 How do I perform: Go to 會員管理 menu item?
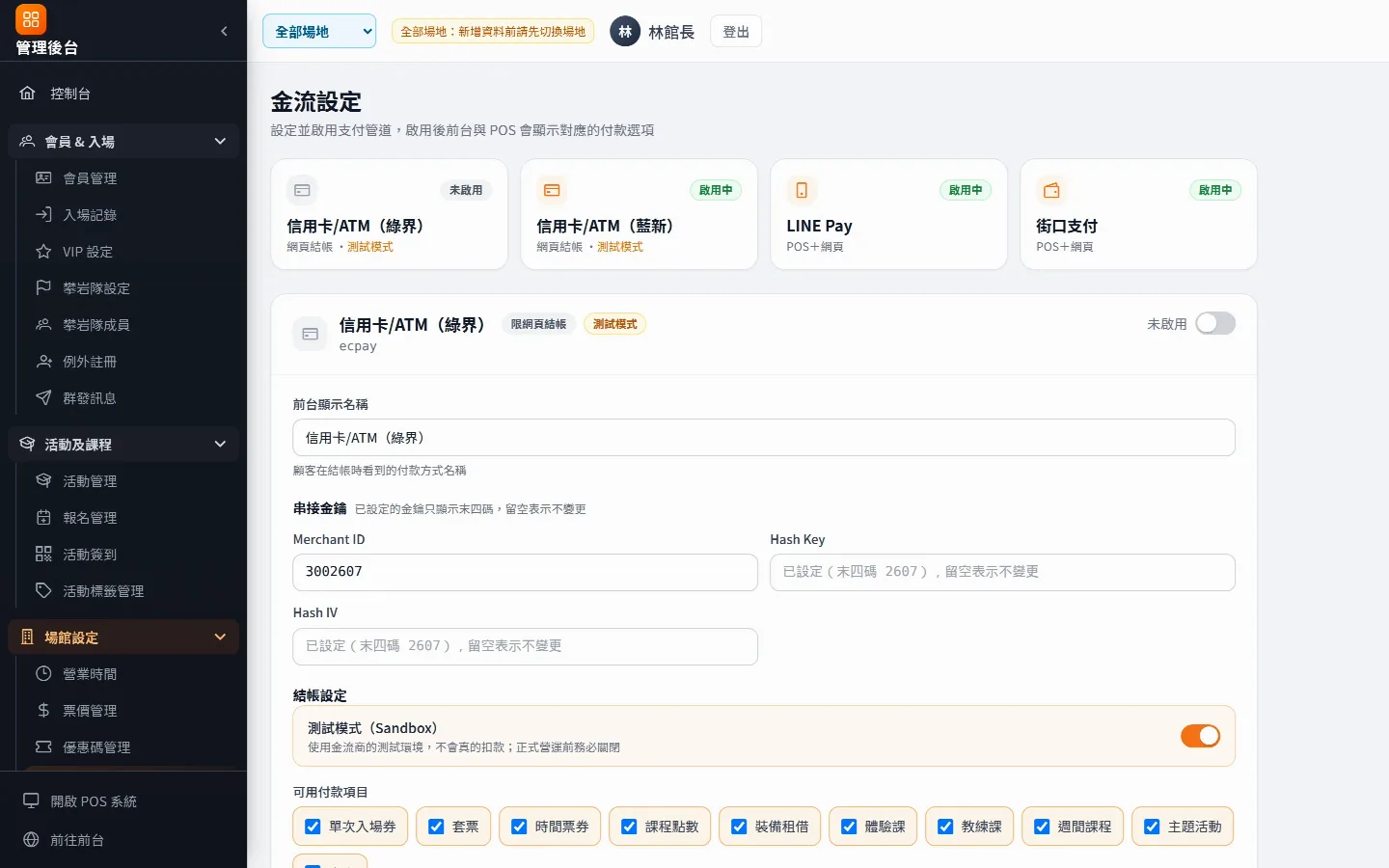131,177
